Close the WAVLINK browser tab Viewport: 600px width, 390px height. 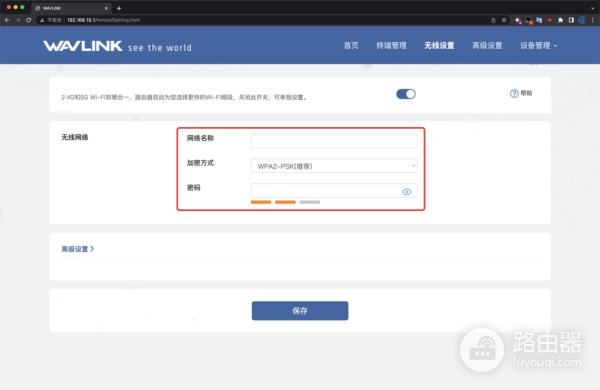[x=106, y=8]
